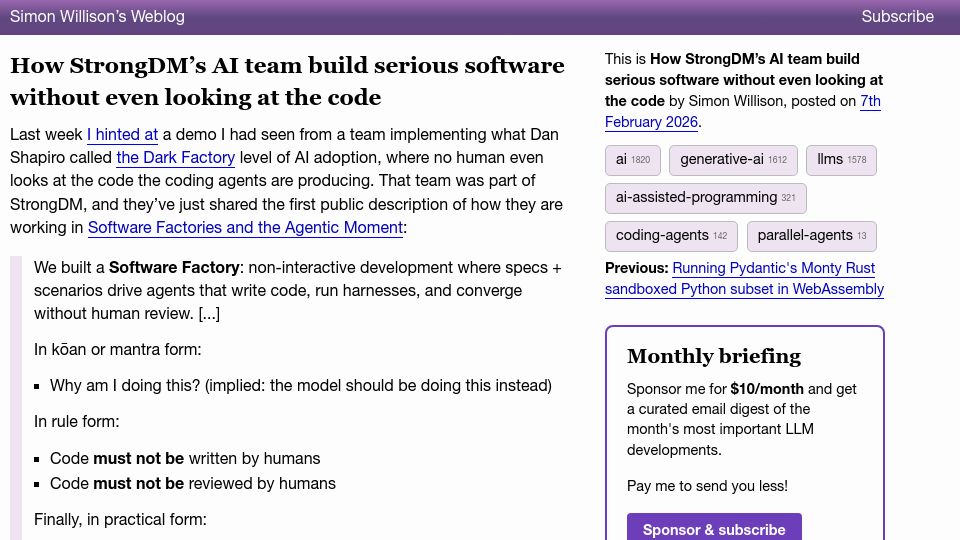Image resolution: width=960 pixels, height=540 pixels.
Task: Open previous post about Pydantic's Monty Rust
Action: tap(744, 279)
